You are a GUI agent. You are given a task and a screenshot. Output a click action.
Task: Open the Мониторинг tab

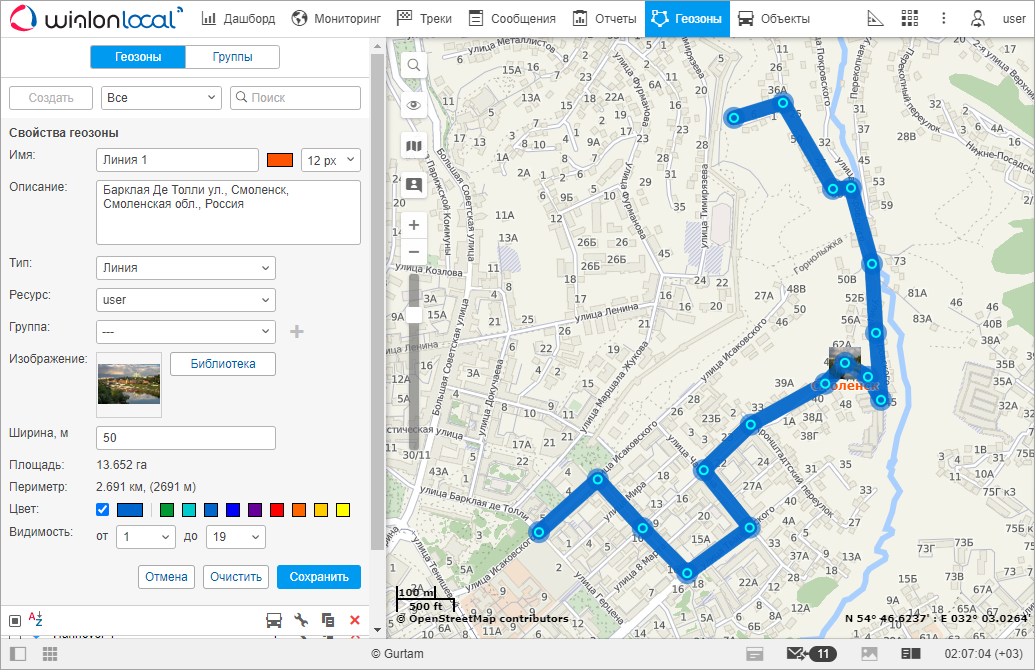tap(337, 18)
